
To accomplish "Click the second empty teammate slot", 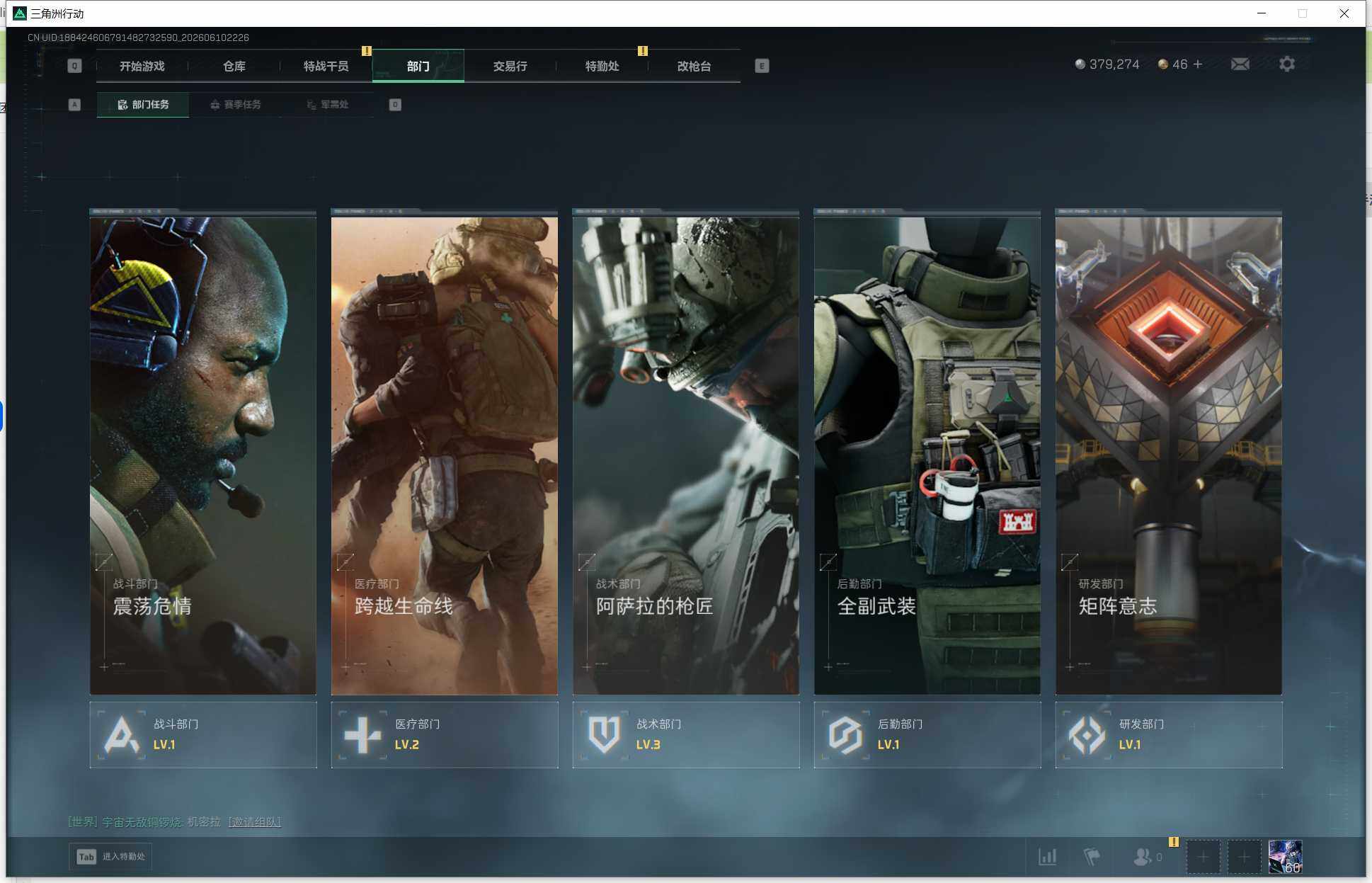I will [1244, 858].
